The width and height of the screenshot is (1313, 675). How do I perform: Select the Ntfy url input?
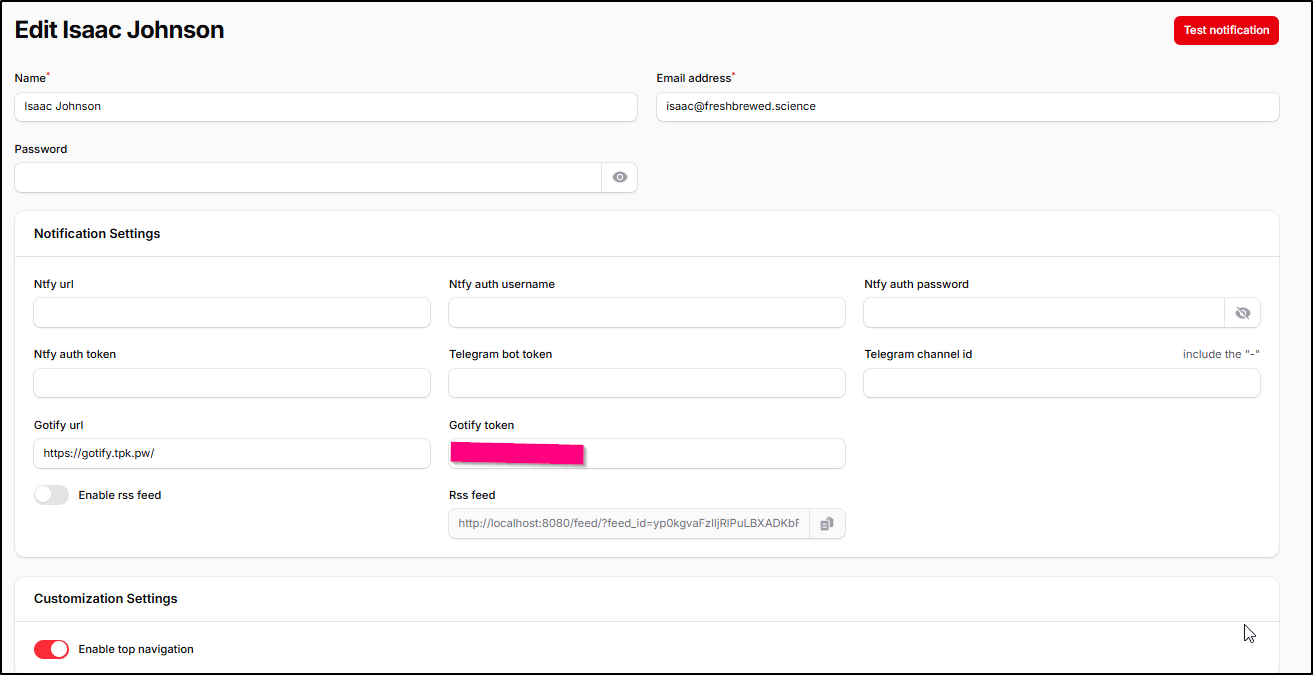(x=232, y=313)
